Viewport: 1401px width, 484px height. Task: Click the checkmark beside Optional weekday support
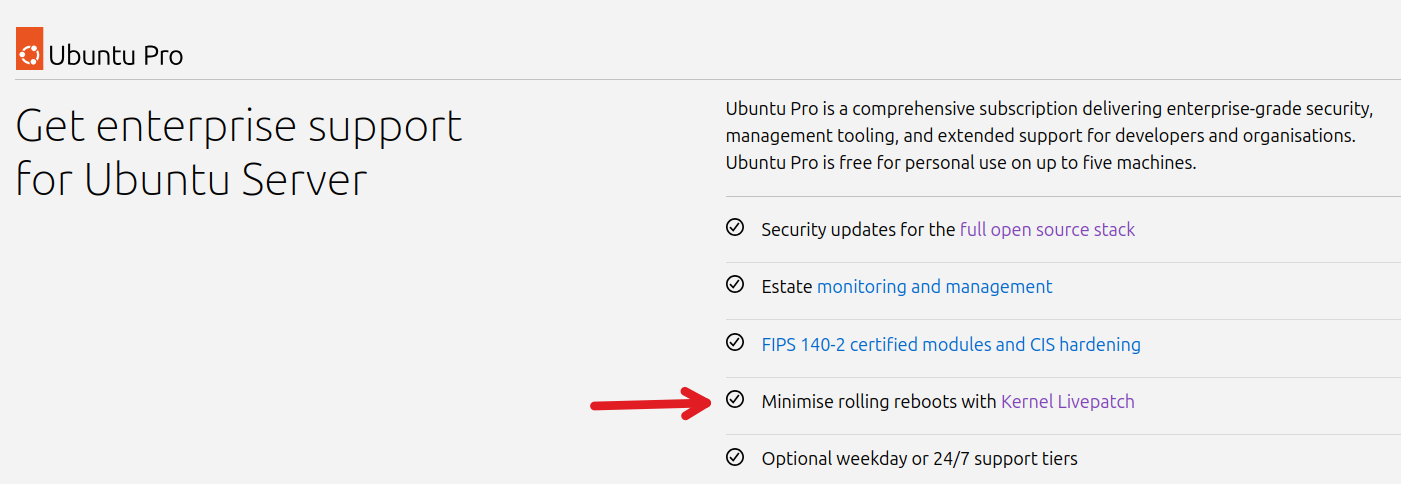tap(735, 458)
